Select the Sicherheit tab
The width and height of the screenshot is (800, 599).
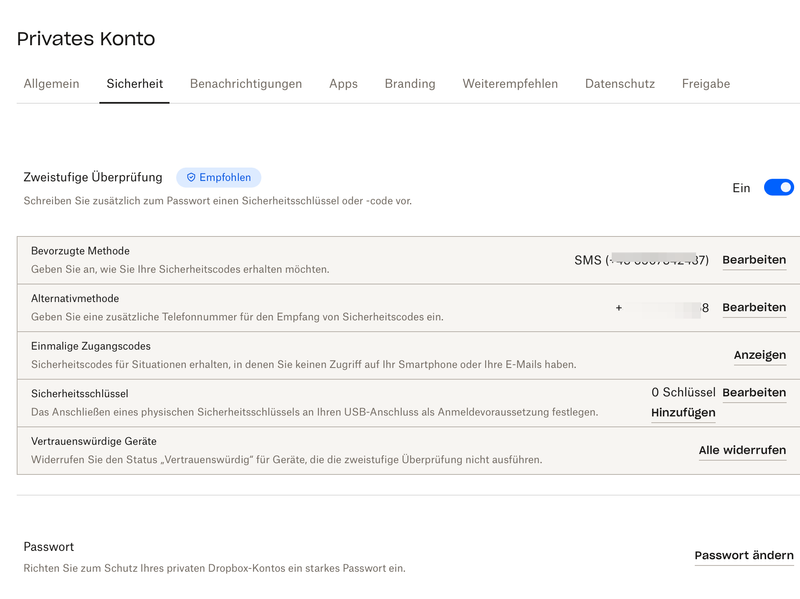(x=134, y=84)
